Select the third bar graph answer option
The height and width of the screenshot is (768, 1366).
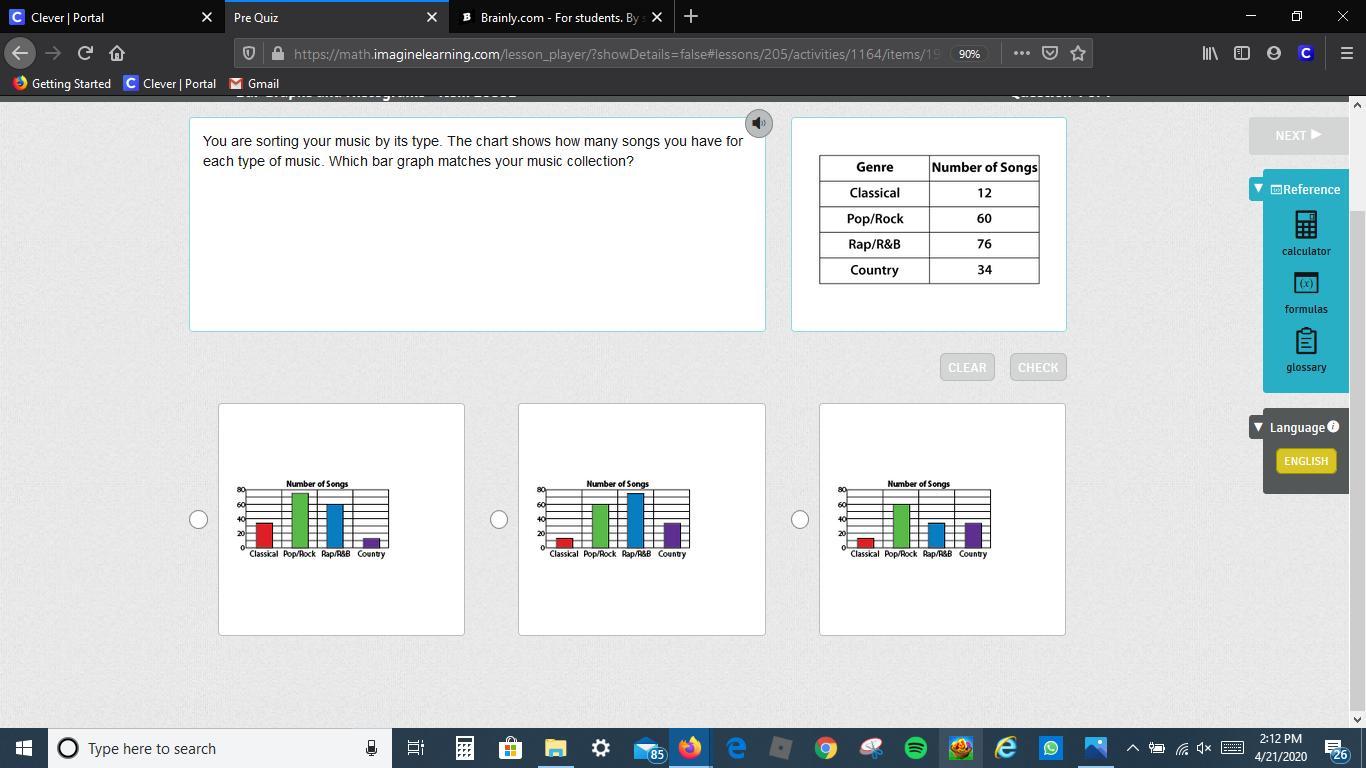pos(800,519)
